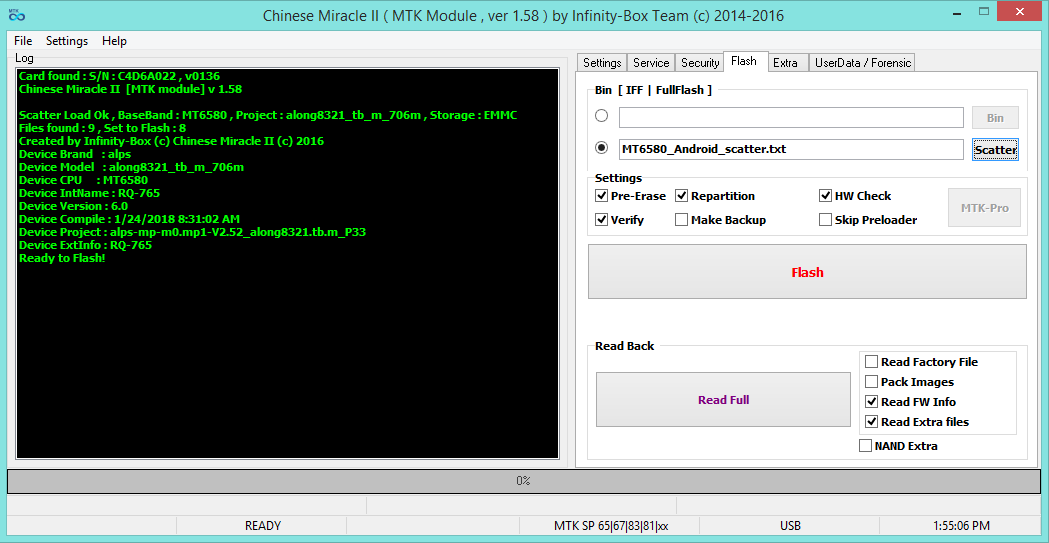1049x543 pixels.
Task: Click the 'Card found : S/N : C4D6A022' log line
Action: click(119, 76)
